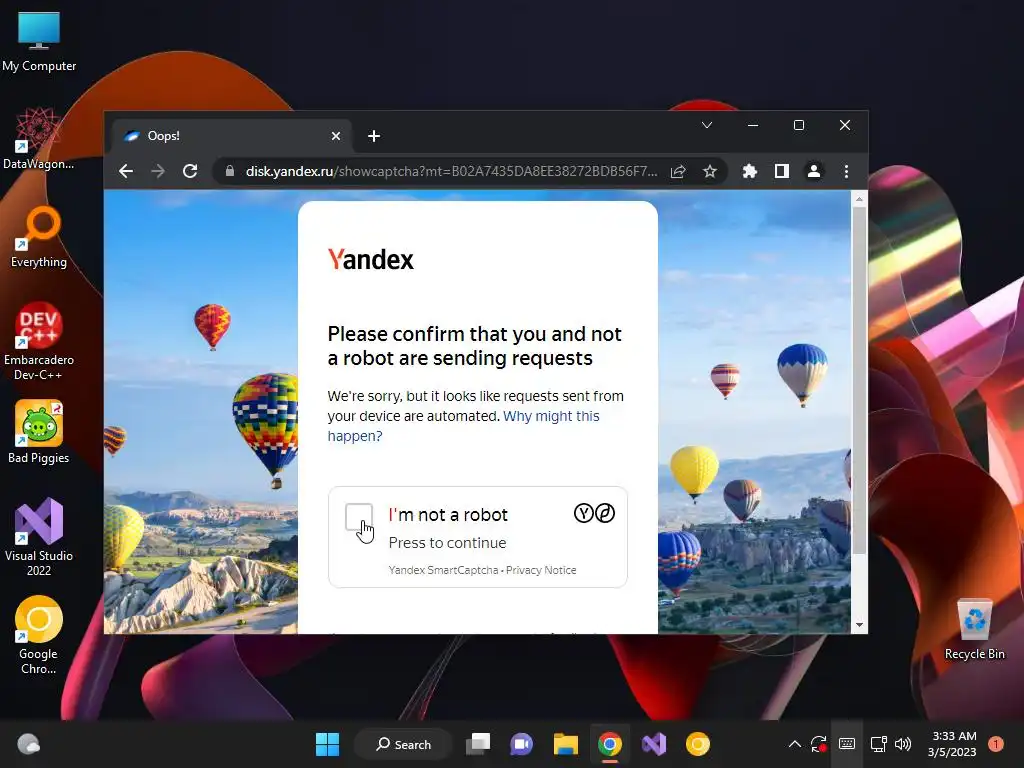Click the Yandex logo on the page
The height and width of the screenshot is (768, 1024).
pyautogui.click(x=370, y=259)
